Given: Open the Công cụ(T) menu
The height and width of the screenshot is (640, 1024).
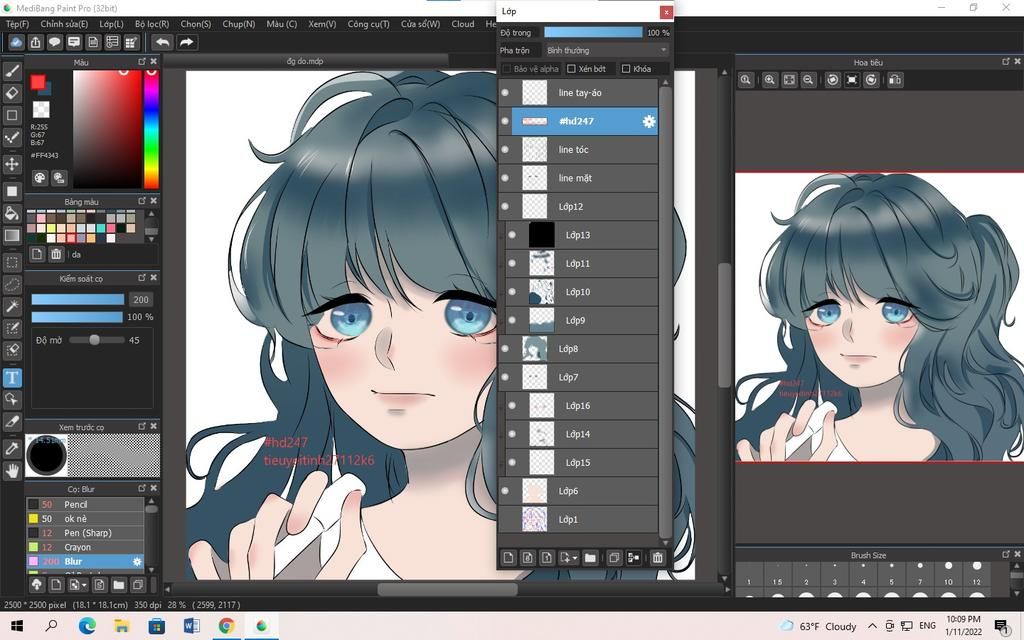Looking at the screenshot, I should pyautogui.click(x=368, y=24).
